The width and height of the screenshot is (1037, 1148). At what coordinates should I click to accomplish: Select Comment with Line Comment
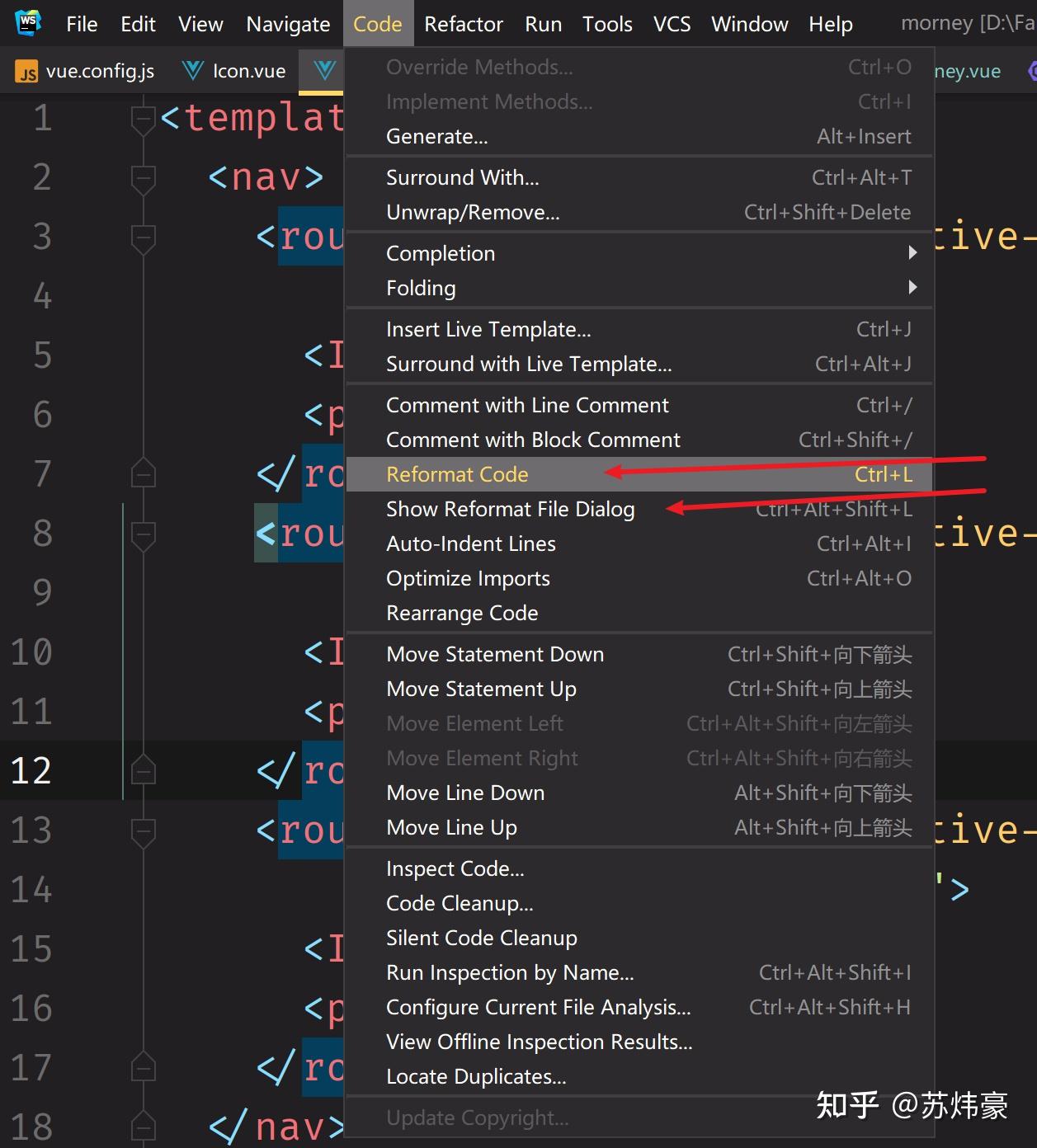pos(639,405)
